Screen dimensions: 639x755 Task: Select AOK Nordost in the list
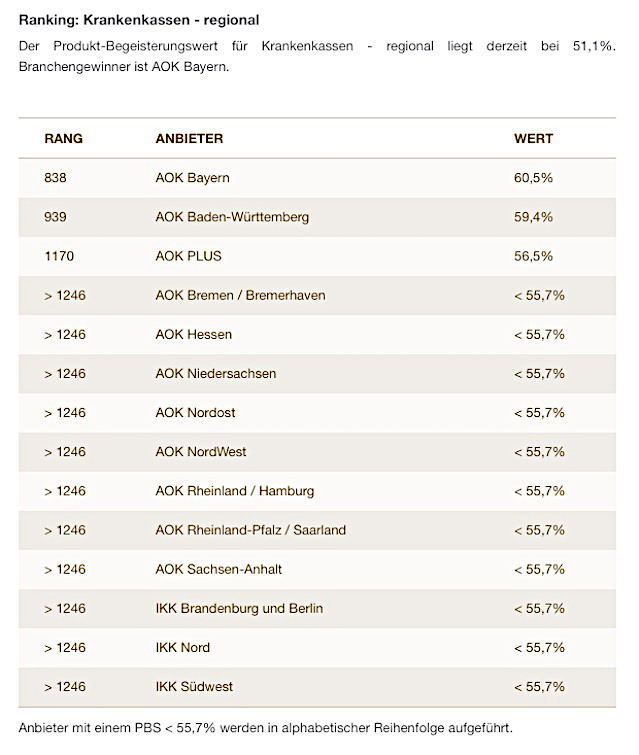(195, 412)
